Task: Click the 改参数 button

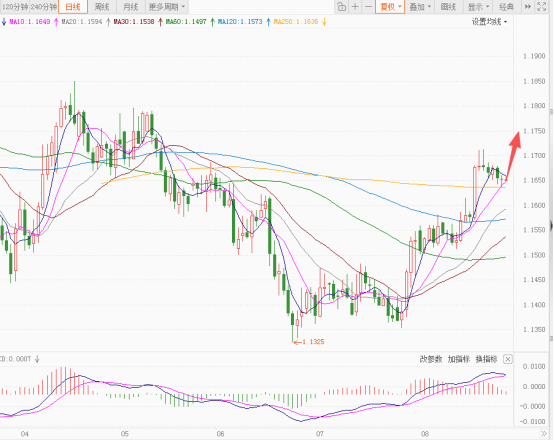Action: tap(431, 359)
